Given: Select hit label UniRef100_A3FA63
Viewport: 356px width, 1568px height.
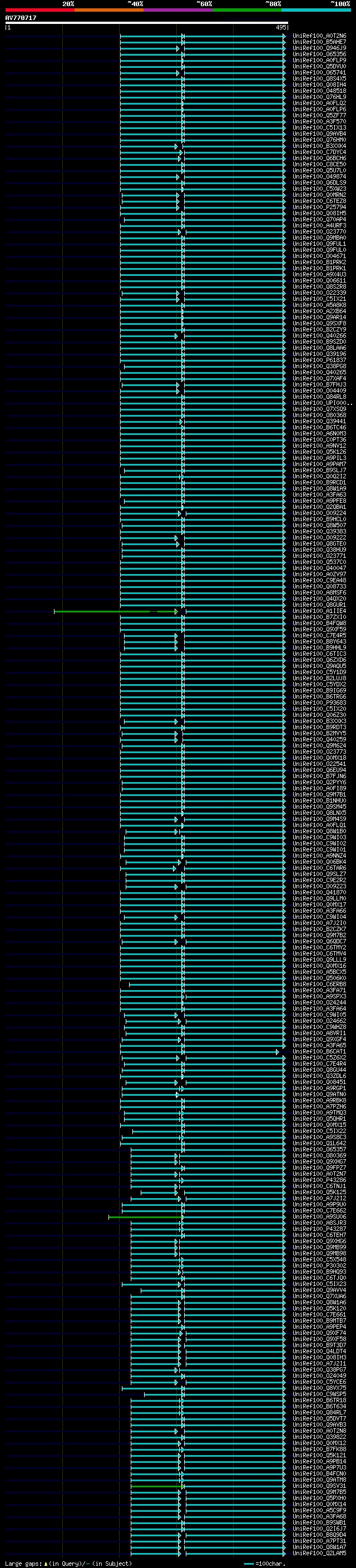Looking at the screenshot, I should tap(319, 495).
